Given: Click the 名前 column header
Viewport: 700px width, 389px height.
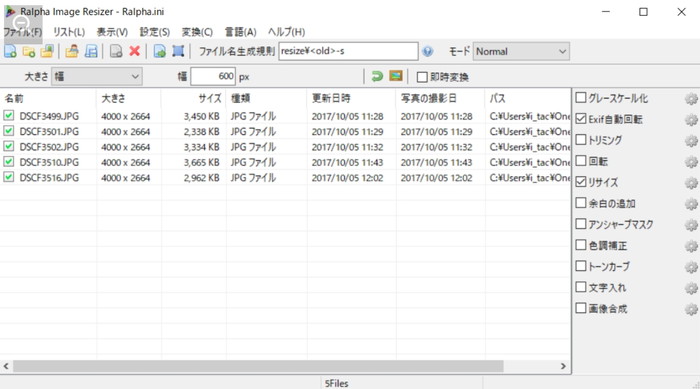Looking at the screenshot, I should pyautogui.click(x=48, y=99).
